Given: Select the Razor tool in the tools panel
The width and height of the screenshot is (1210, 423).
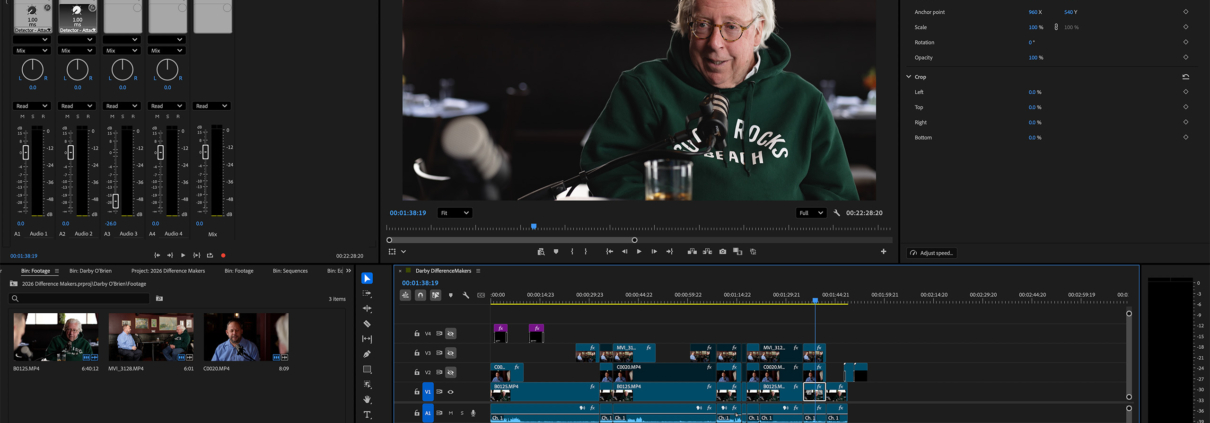Looking at the screenshot, I should coord(367,324).
